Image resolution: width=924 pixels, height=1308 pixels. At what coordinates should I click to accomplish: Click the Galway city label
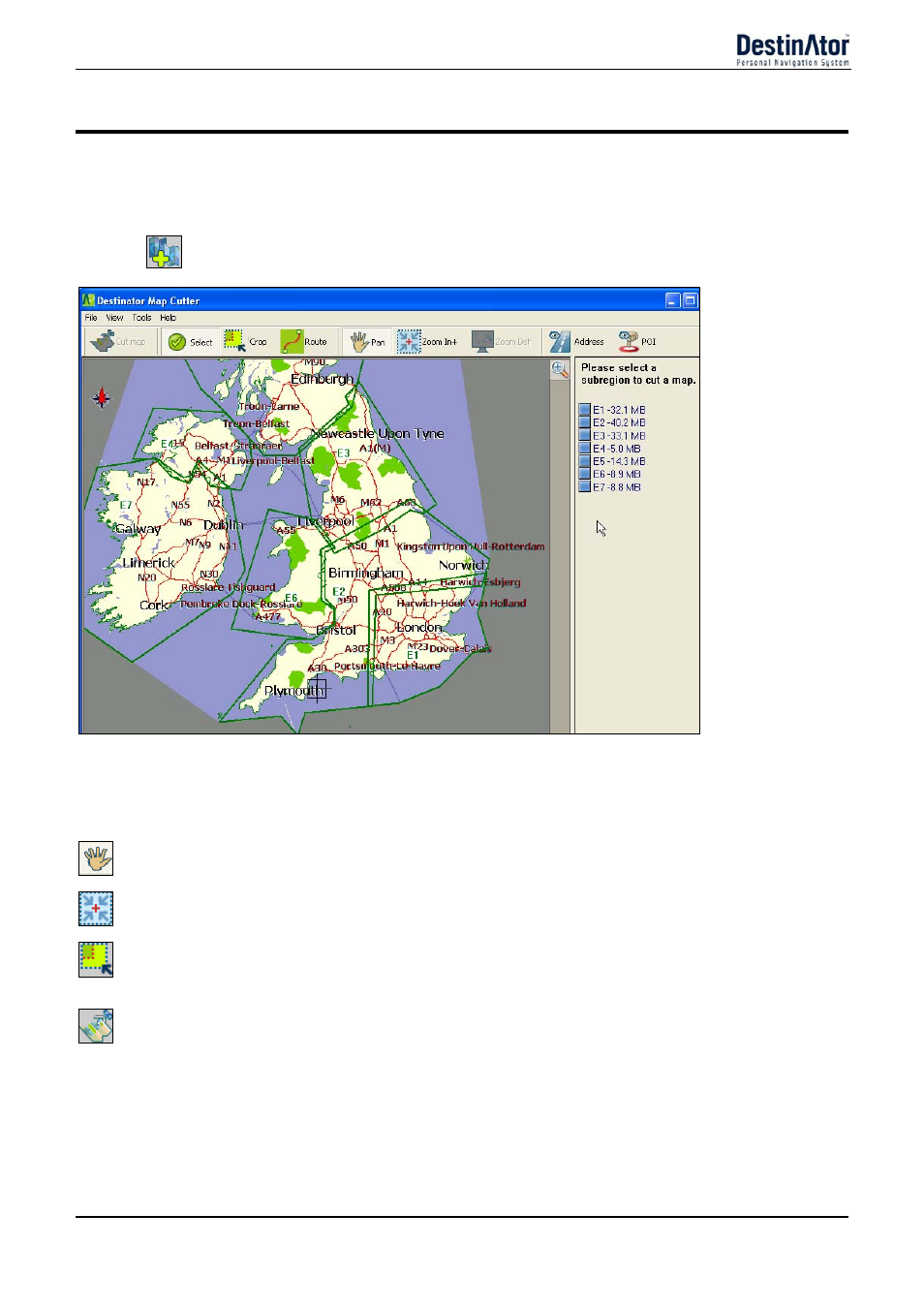(138, 529)
